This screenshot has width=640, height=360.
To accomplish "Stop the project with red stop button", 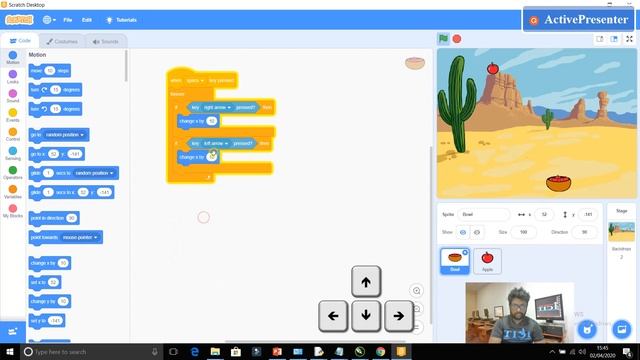I will (x=457, y=39).
